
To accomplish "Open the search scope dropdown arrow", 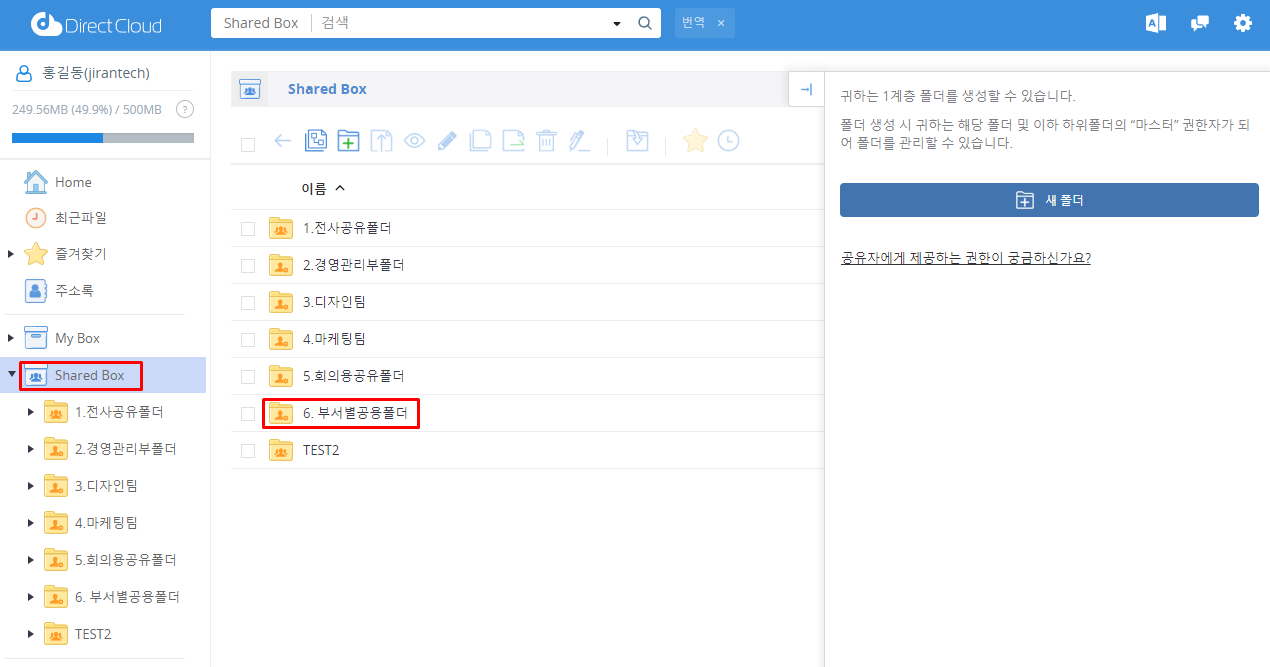I will click(x=616, y=24).
